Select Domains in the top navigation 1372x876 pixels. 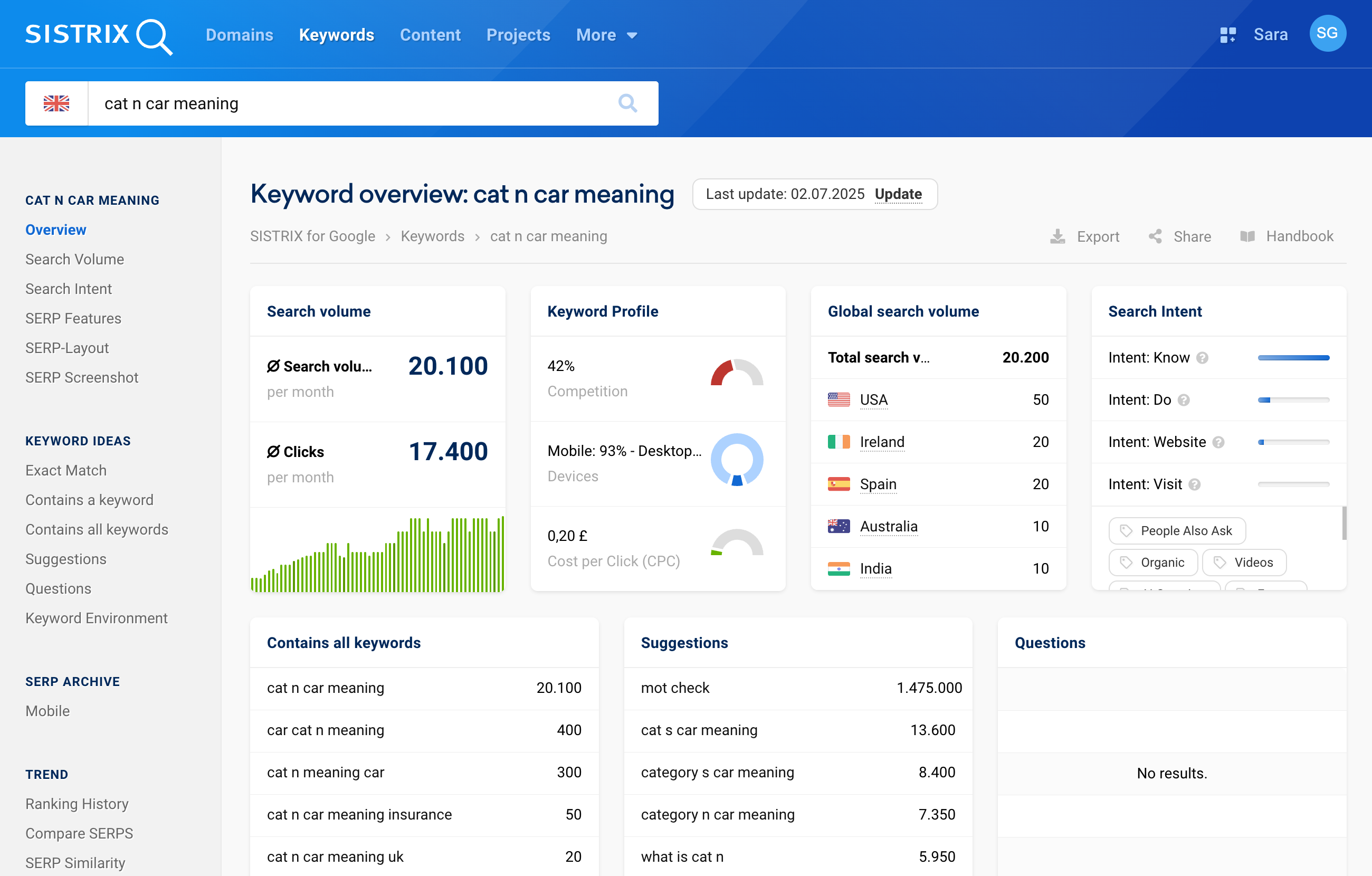(x=239, y=35)
